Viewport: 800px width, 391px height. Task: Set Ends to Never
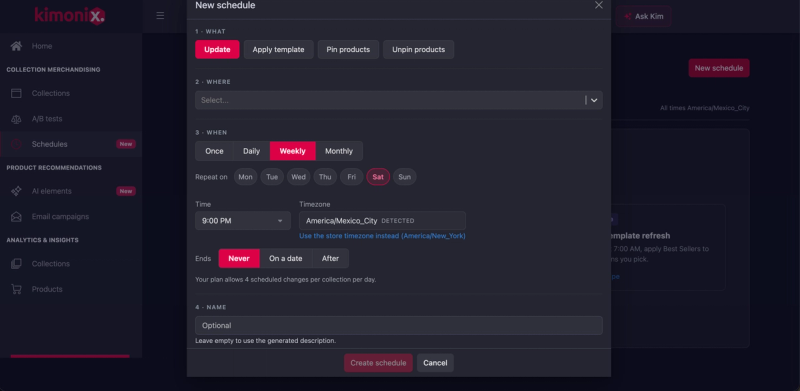[x=239, y=258]
